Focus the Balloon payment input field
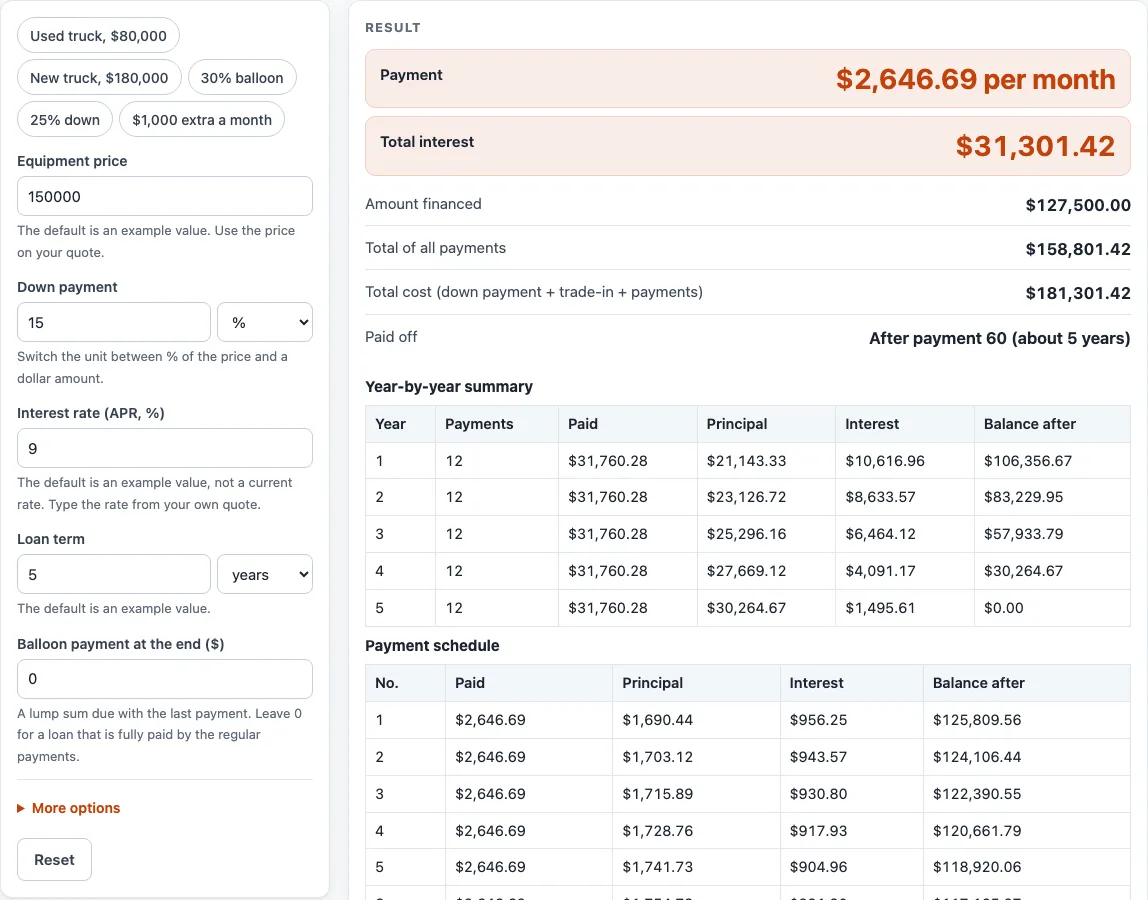The width and height of the screenshot is (1148, 900). click(165, 679)
